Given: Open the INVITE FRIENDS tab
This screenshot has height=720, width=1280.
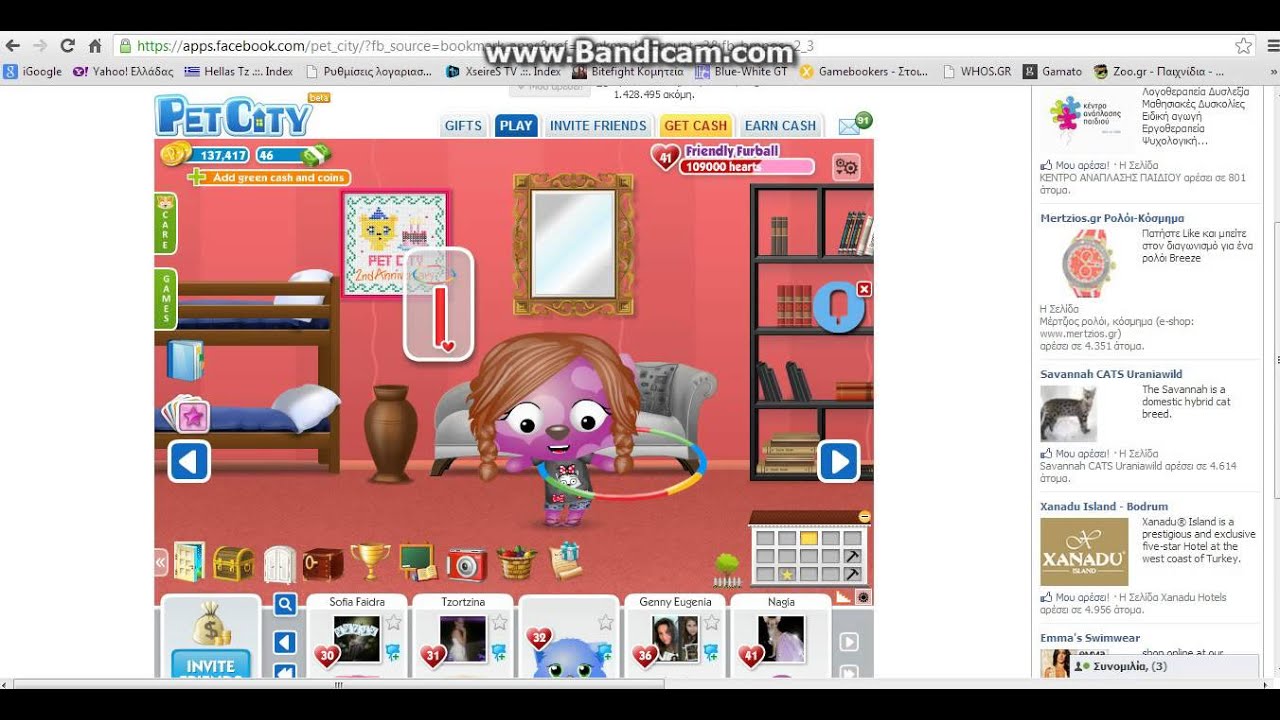Looking at the screenshot, I should coord(598,126).
